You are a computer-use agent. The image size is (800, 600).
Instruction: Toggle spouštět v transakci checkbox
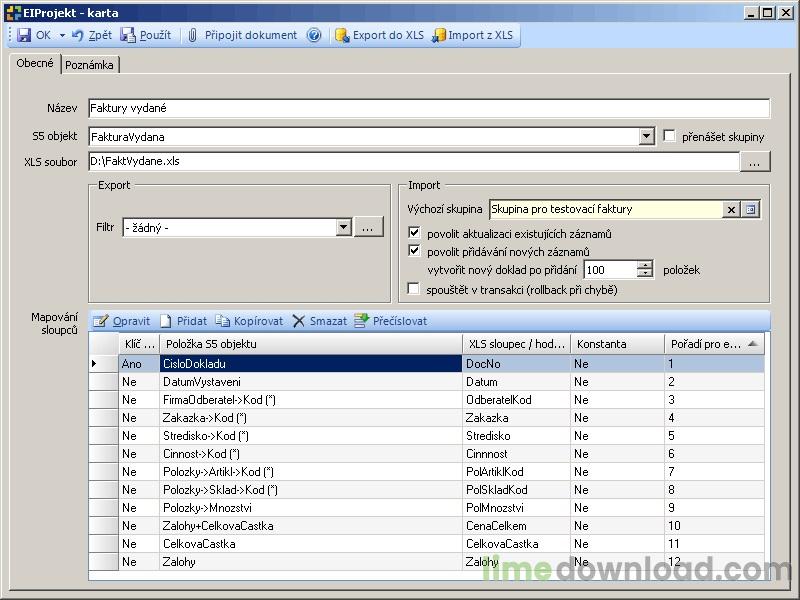[414, 289]
